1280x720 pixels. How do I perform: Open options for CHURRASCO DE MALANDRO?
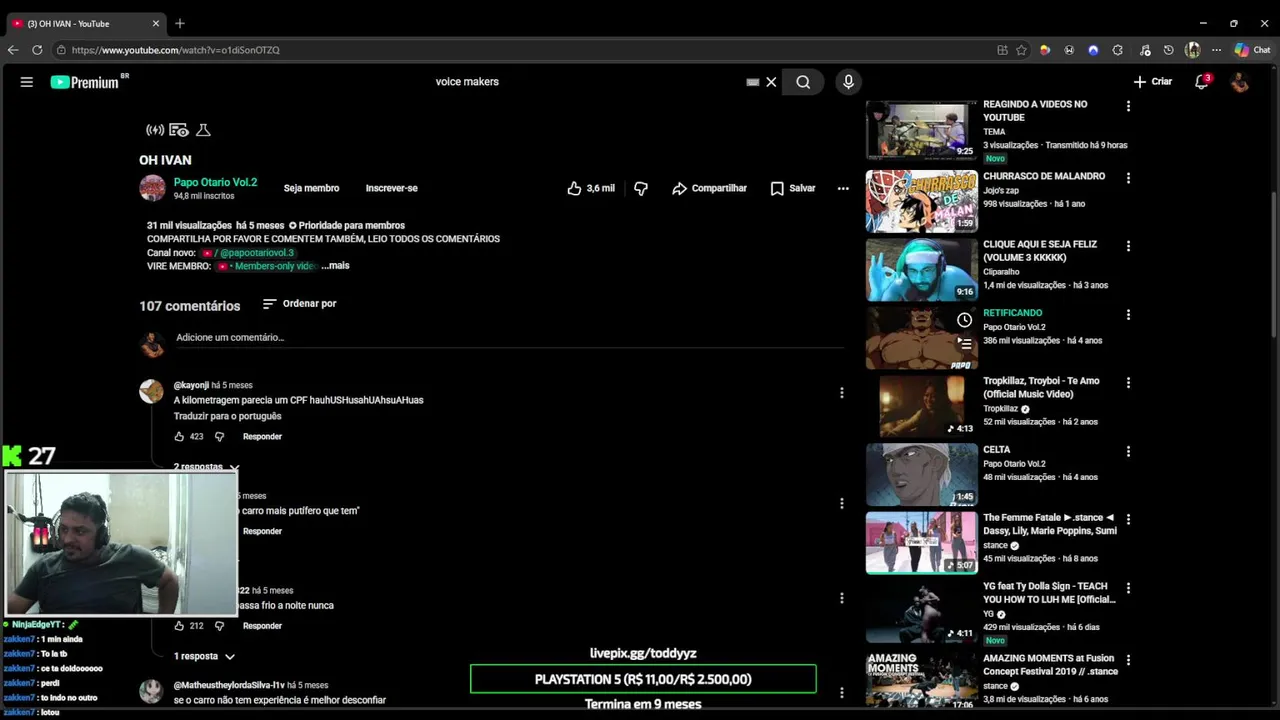pyautogui.click(x=1128, y=178)
